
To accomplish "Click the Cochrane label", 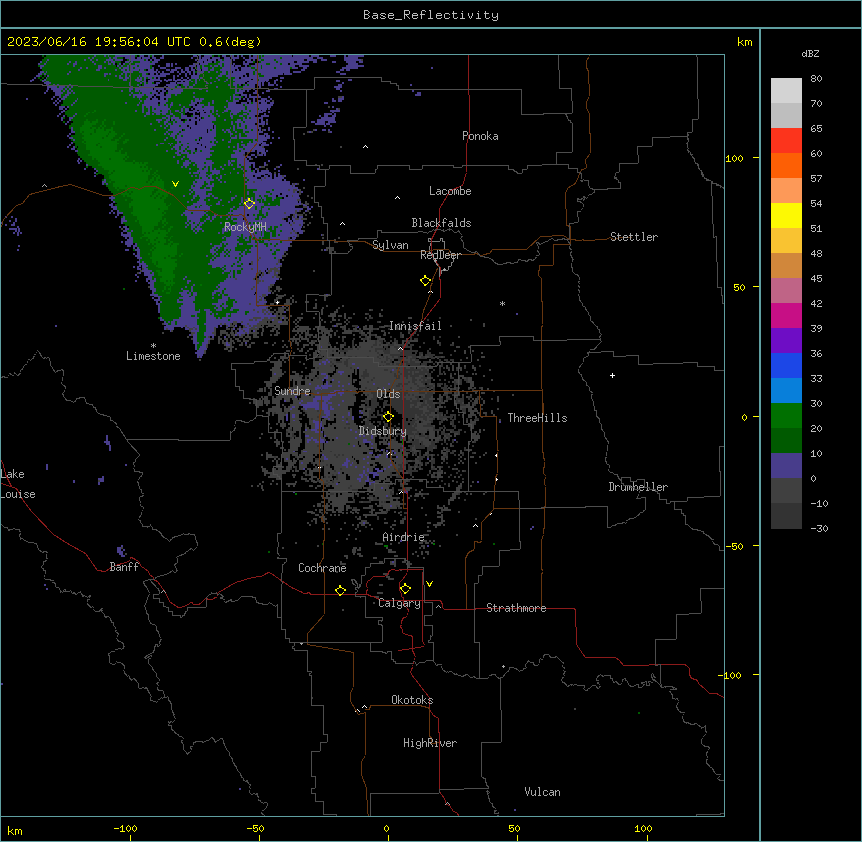I will pos(322,568).
